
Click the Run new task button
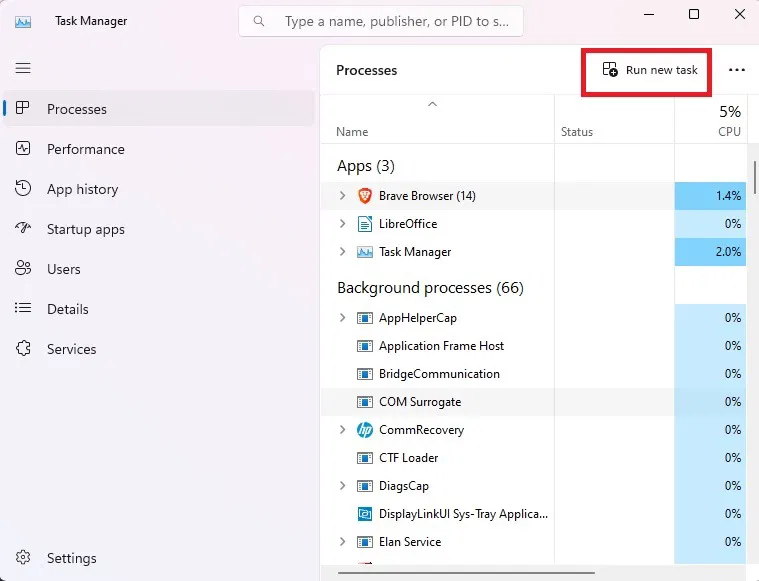(x=650, y=70)
